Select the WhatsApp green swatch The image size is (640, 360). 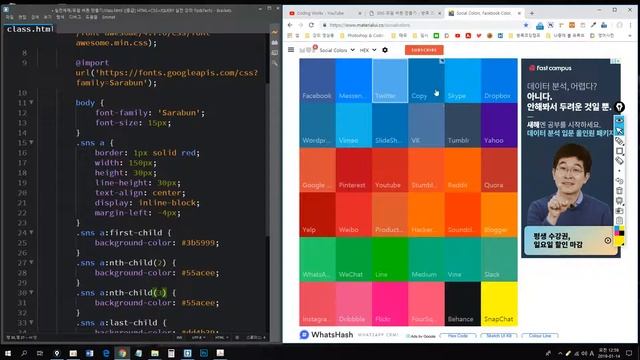pyautogui.click(x=317, y=259)
